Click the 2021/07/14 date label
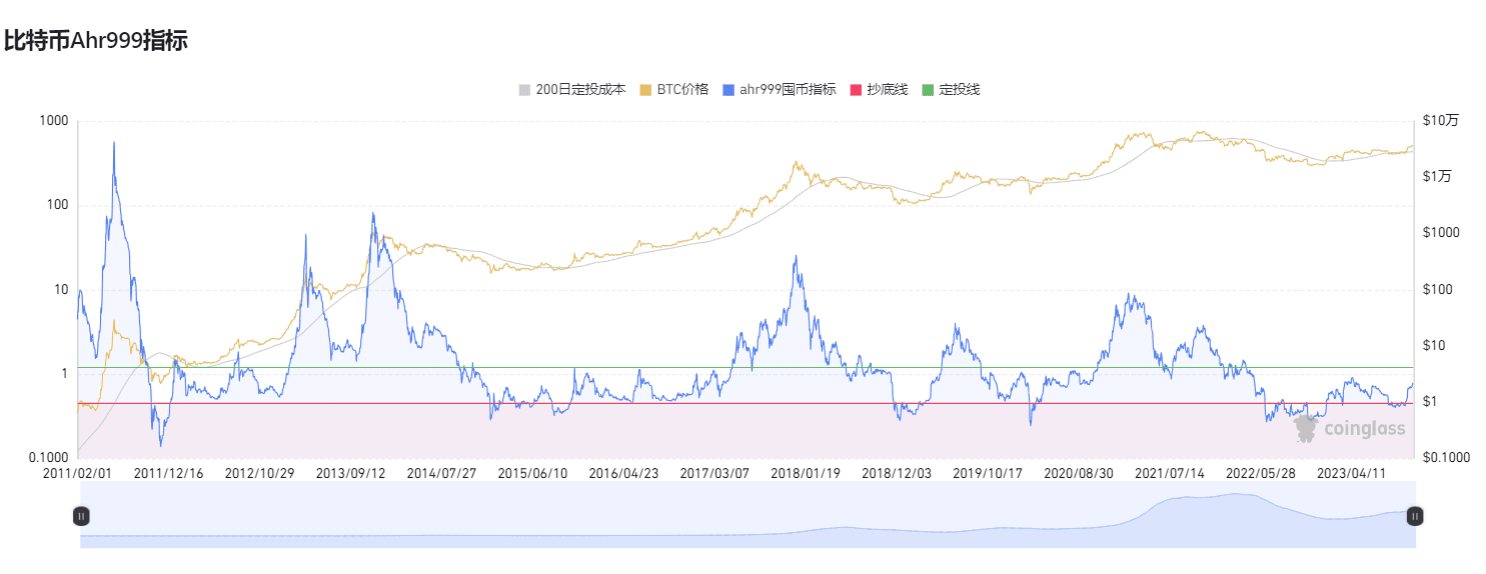 click(1170, 473)
